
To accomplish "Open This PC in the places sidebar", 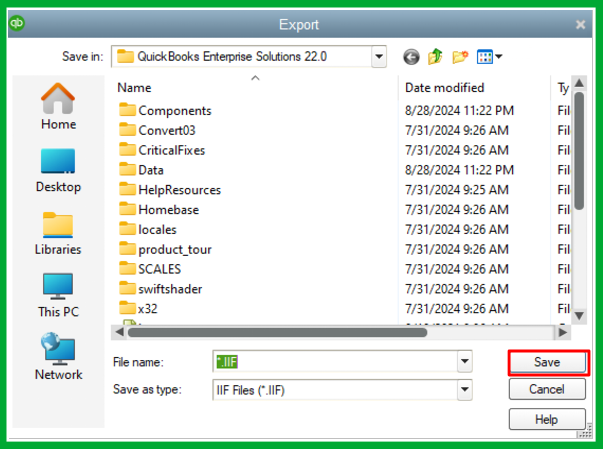I will click(x=58, y=296).
